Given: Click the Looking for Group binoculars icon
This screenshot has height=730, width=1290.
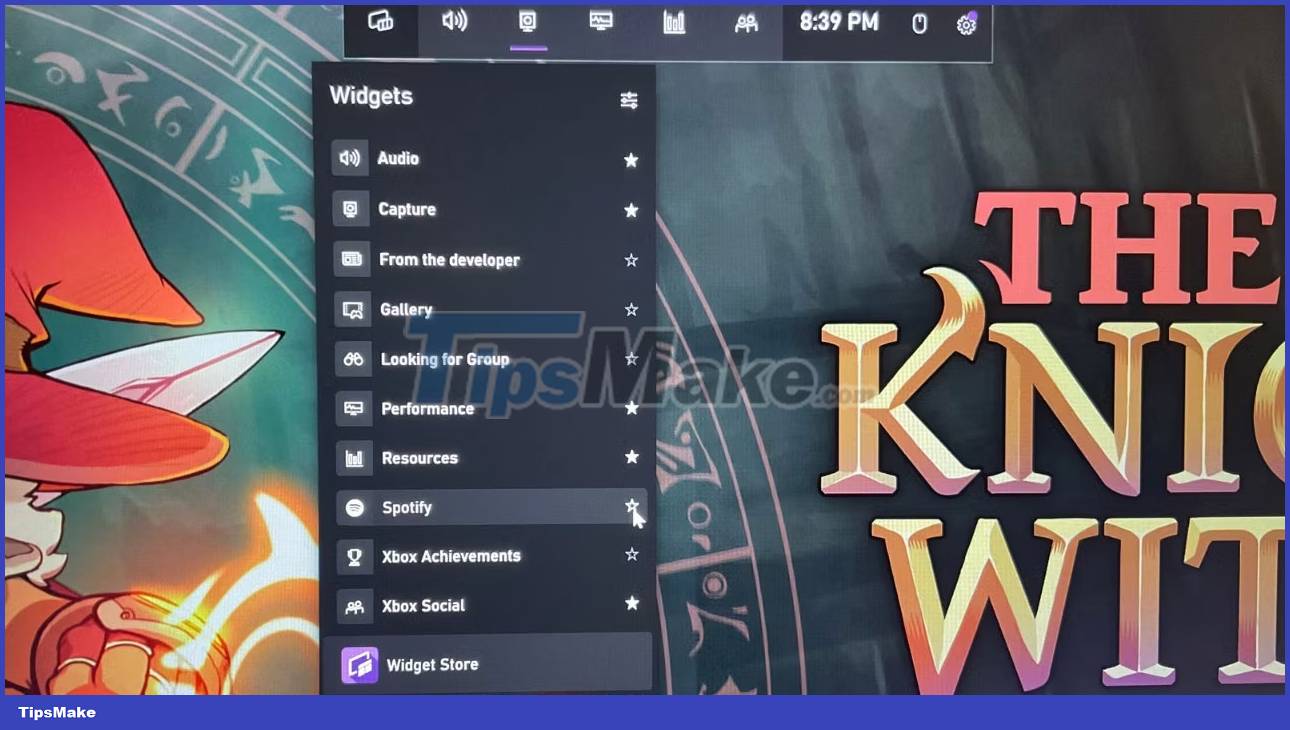Looking at the screenshot, I should (352, 358).
